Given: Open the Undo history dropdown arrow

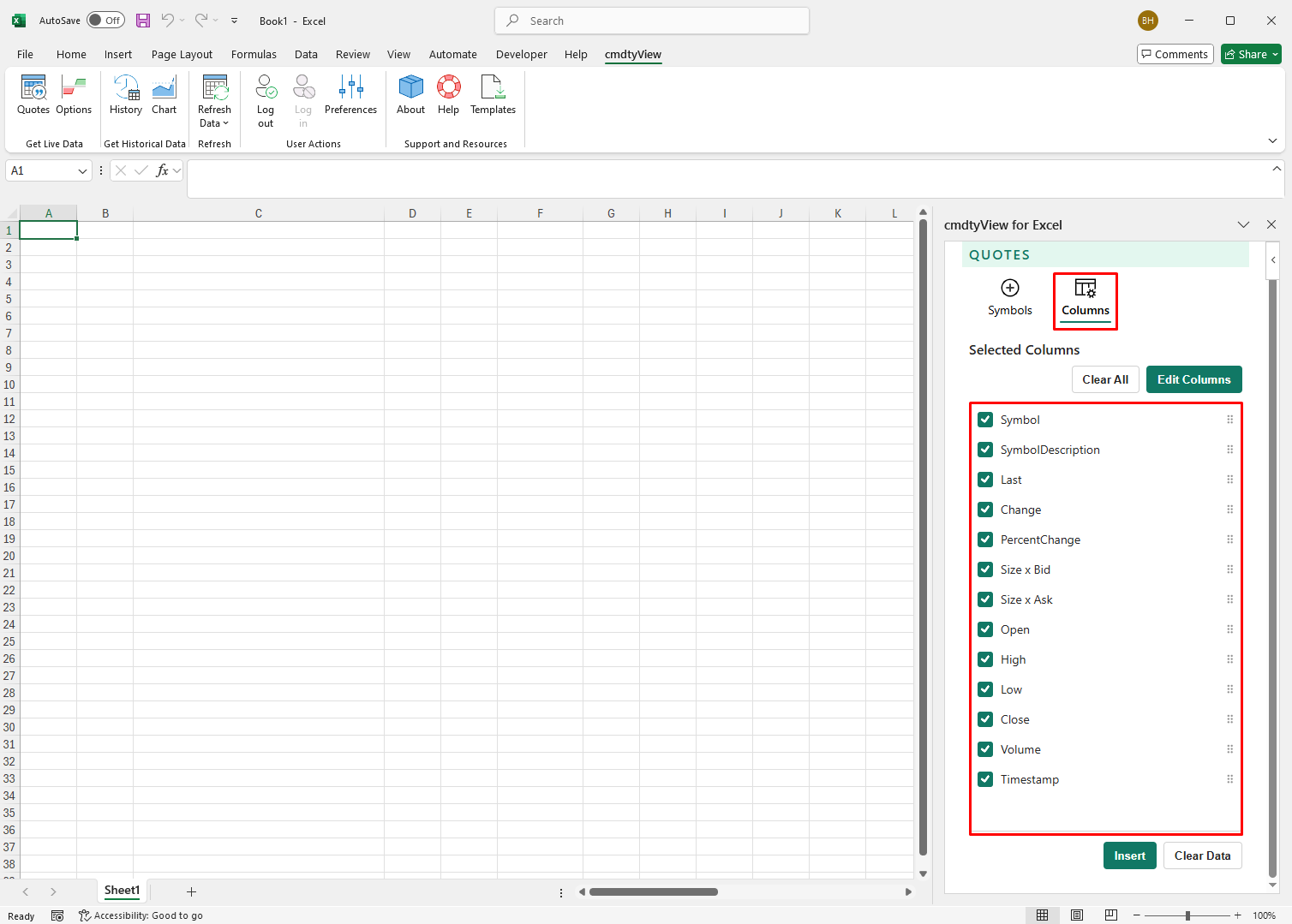Looking at the screenshot, I should [x=182, y=21].
